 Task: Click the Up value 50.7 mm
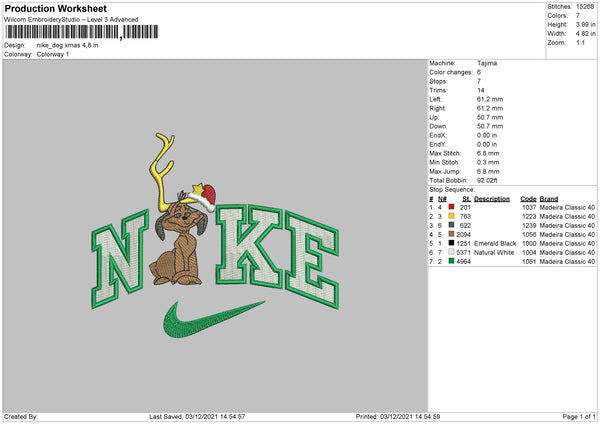pos(490,117)
